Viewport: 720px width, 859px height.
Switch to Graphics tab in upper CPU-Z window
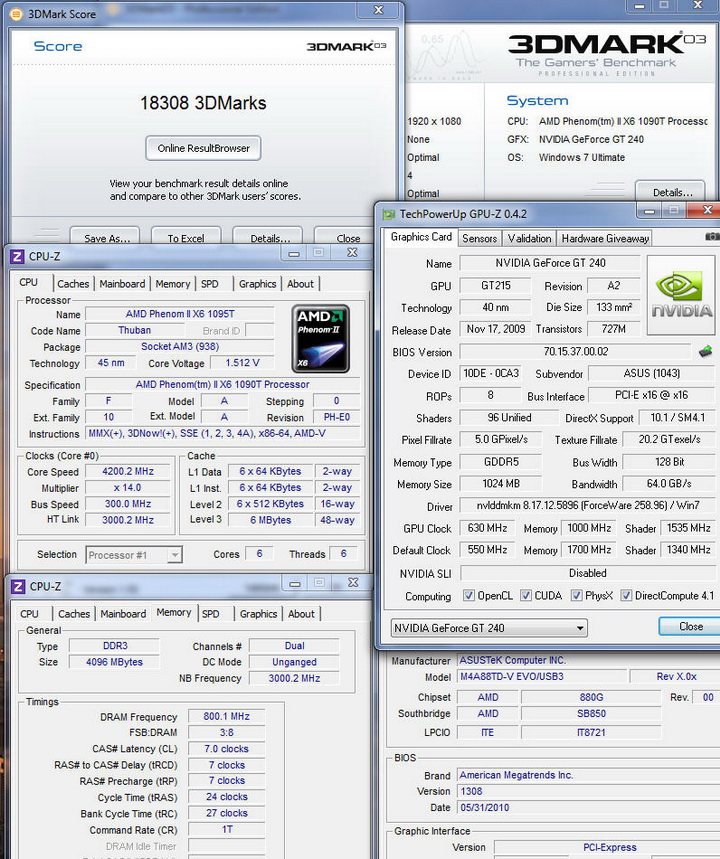258,284
